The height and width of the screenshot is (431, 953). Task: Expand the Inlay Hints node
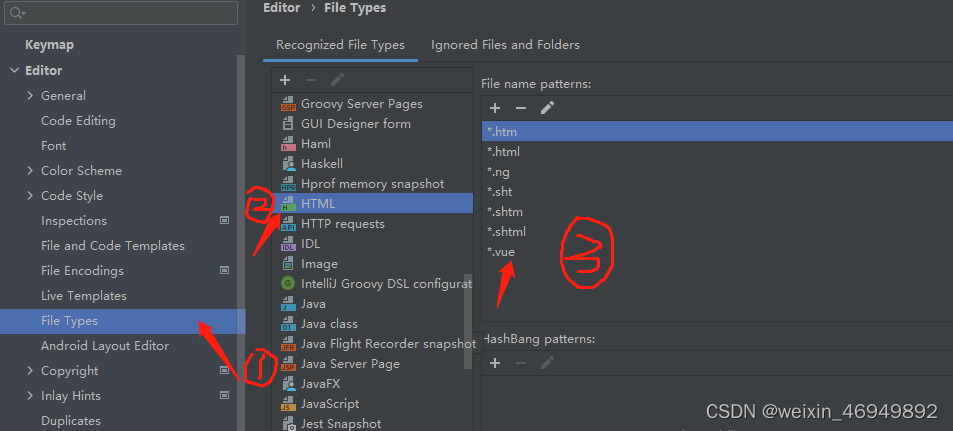[30, 396]
